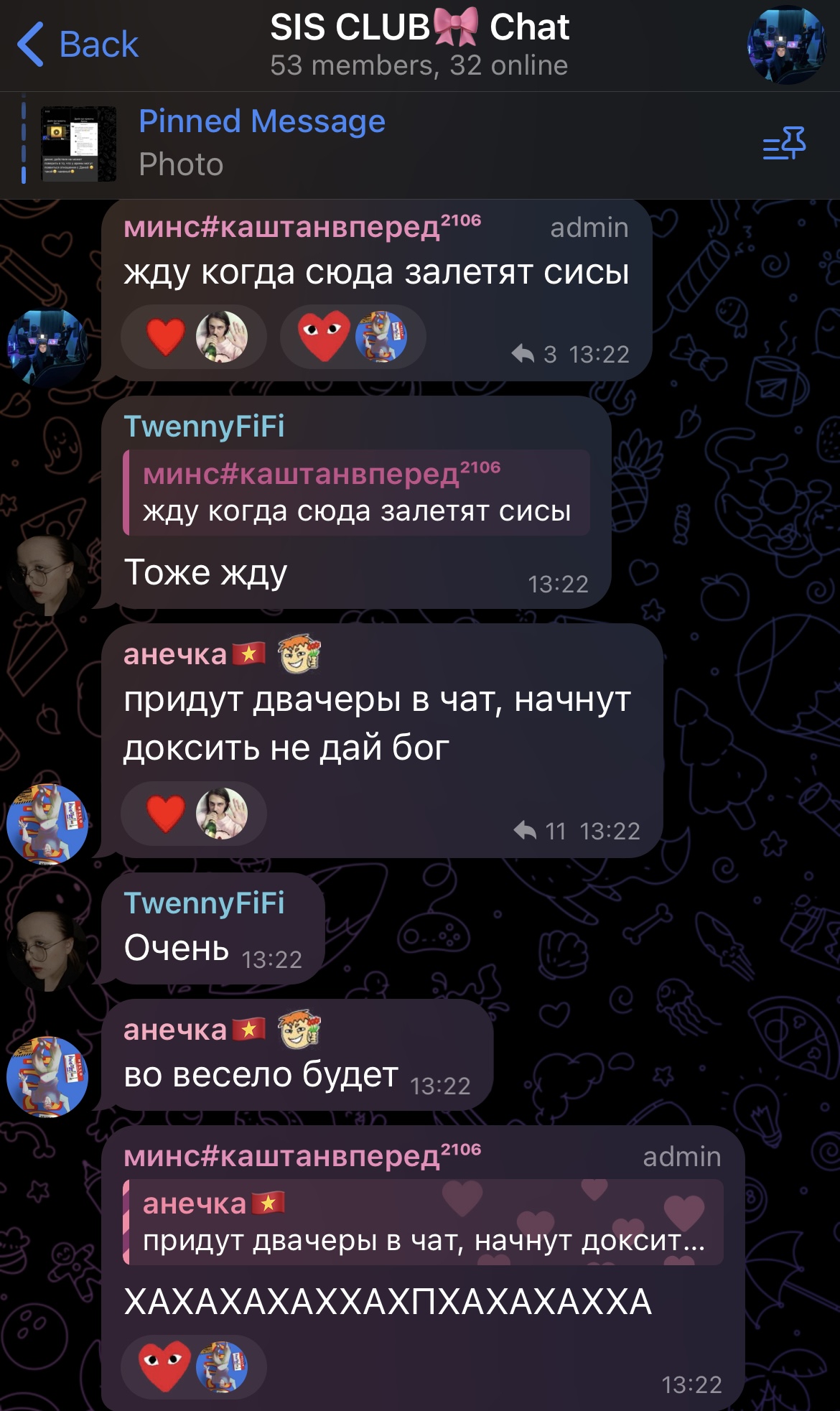
Task: Toggle red heart reaction on first message
Action: click(194, 336)
